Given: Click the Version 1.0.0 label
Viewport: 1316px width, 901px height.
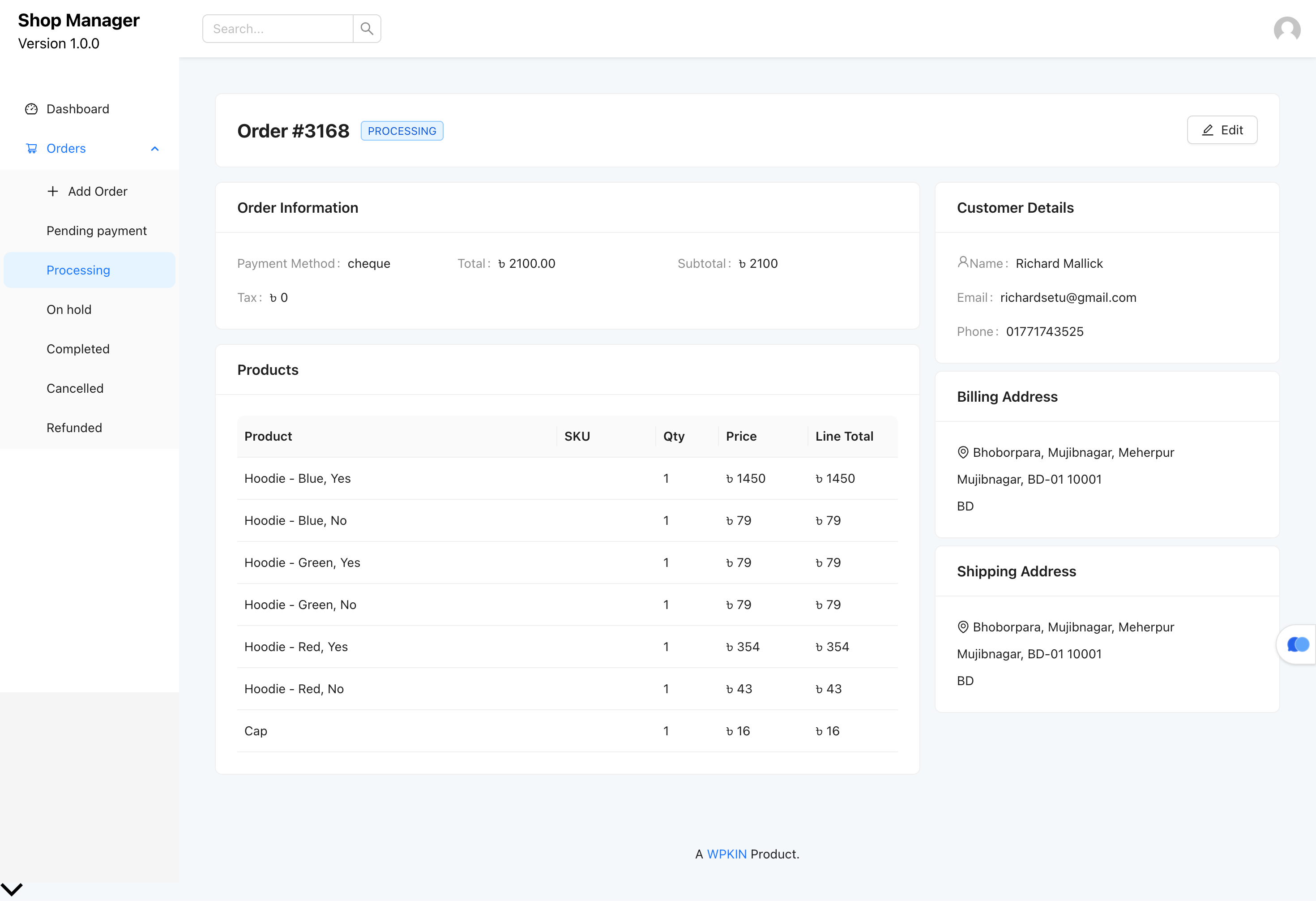Looking at the screenshot, I should tap(59, 43).
